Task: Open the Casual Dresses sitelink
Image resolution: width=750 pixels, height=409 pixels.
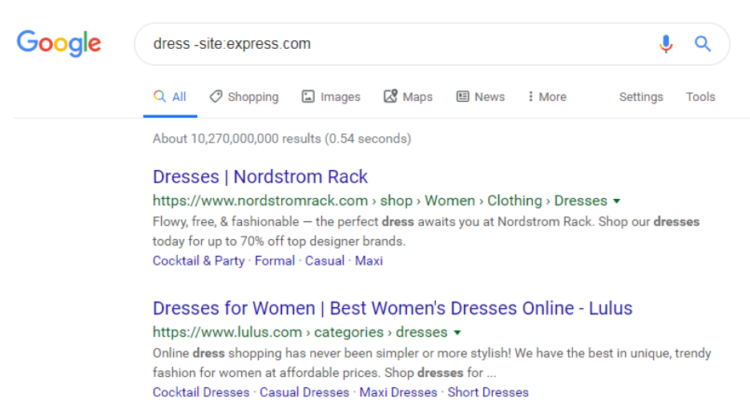Action: coord(305,392)
